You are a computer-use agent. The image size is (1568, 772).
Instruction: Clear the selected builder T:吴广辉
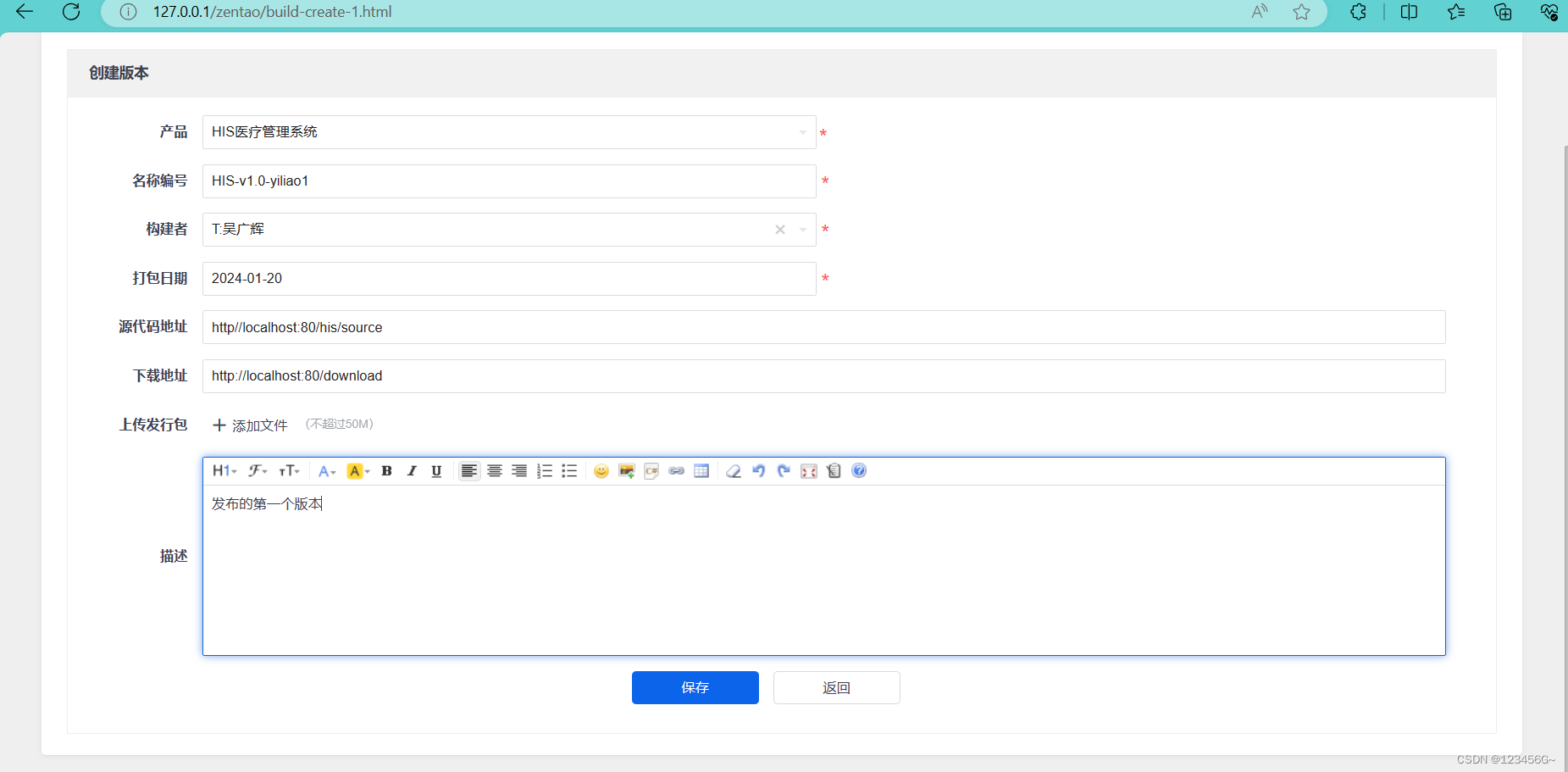780,230
